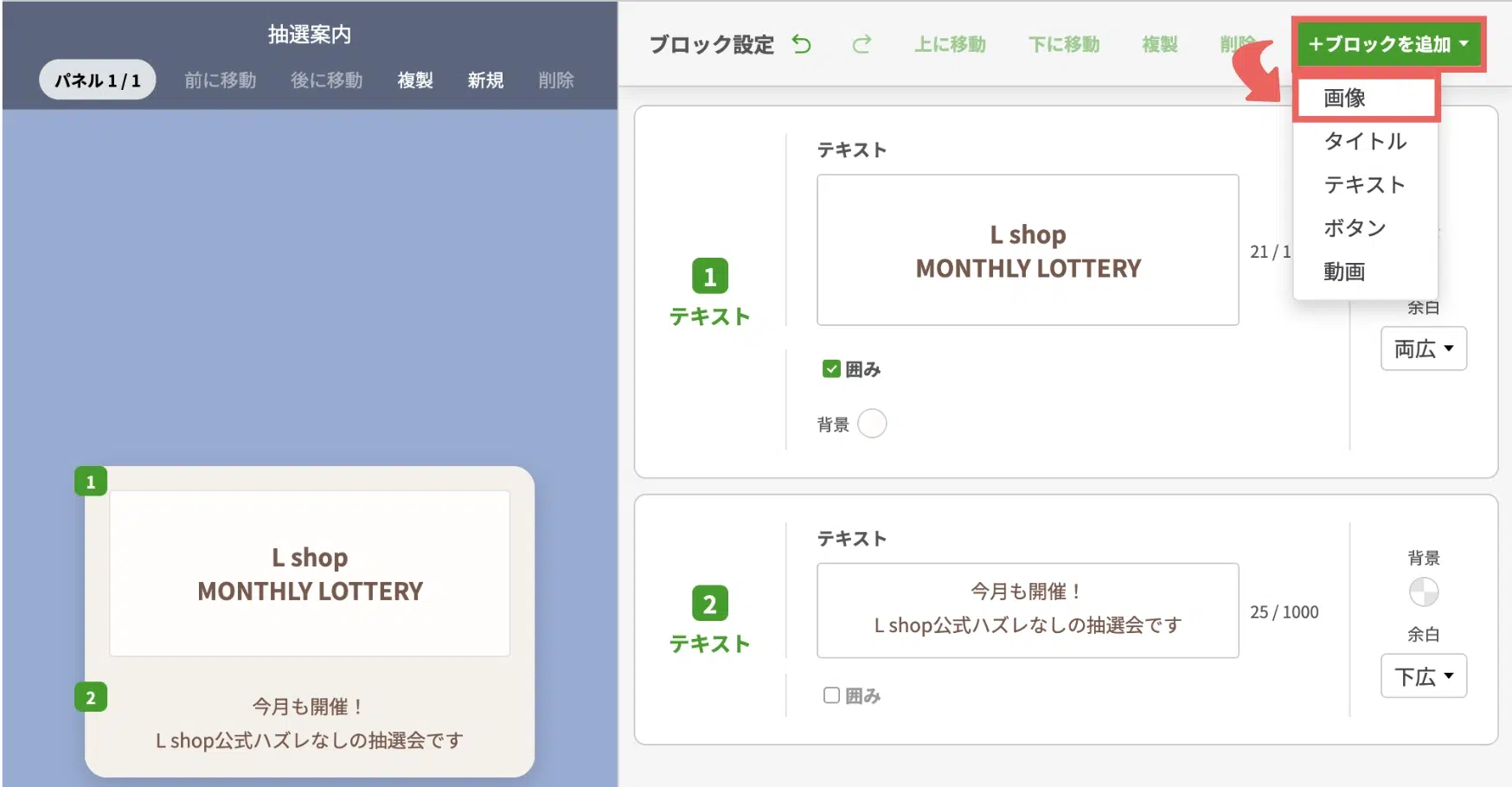The height and width of the screenshot is (787, 1512).
Task: Choose タイトル from the add block menu
Action: [1365, 141]
